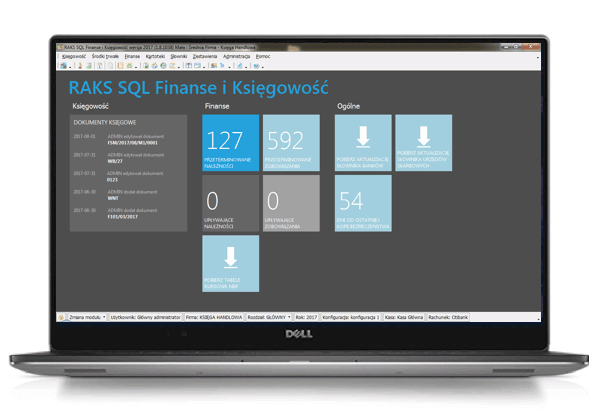Open document FSM/2017/08/M1/0001
The image size is (596, 414).
132,143
